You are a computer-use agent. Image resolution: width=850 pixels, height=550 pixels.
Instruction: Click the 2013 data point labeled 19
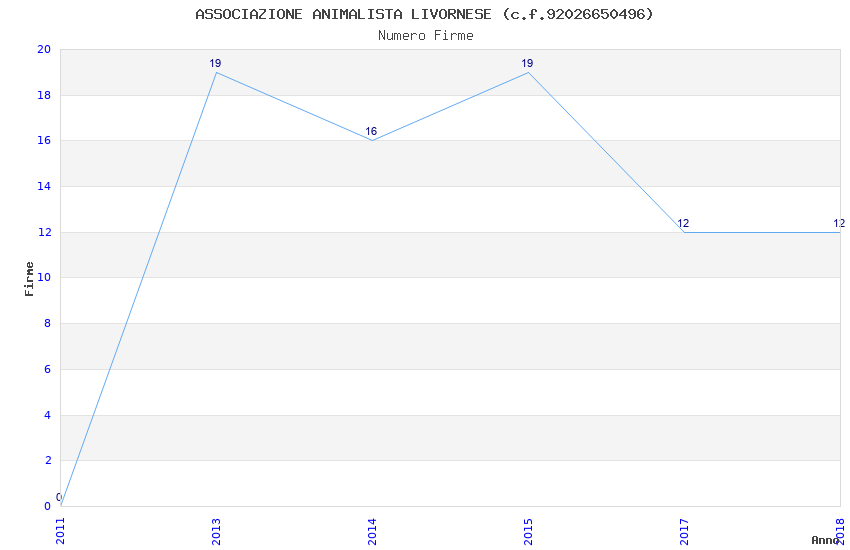[x=216, y=72]
